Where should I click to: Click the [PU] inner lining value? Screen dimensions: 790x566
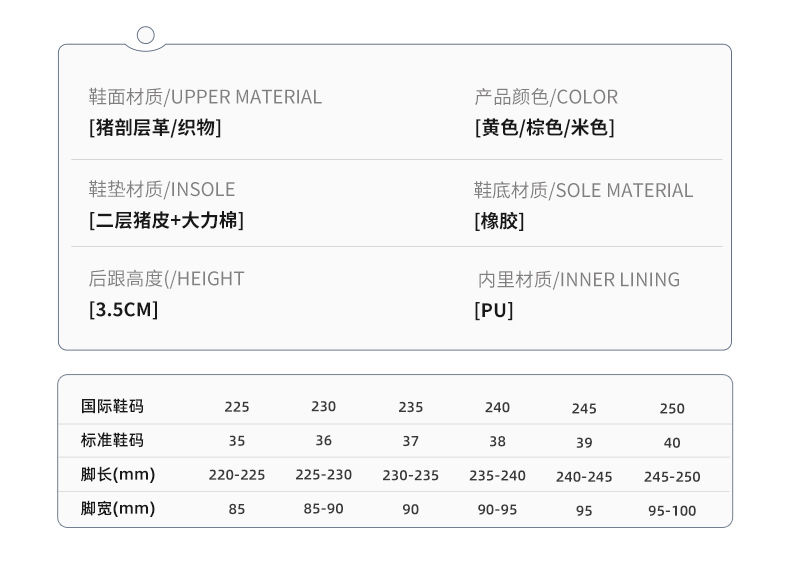pos(493,310)
